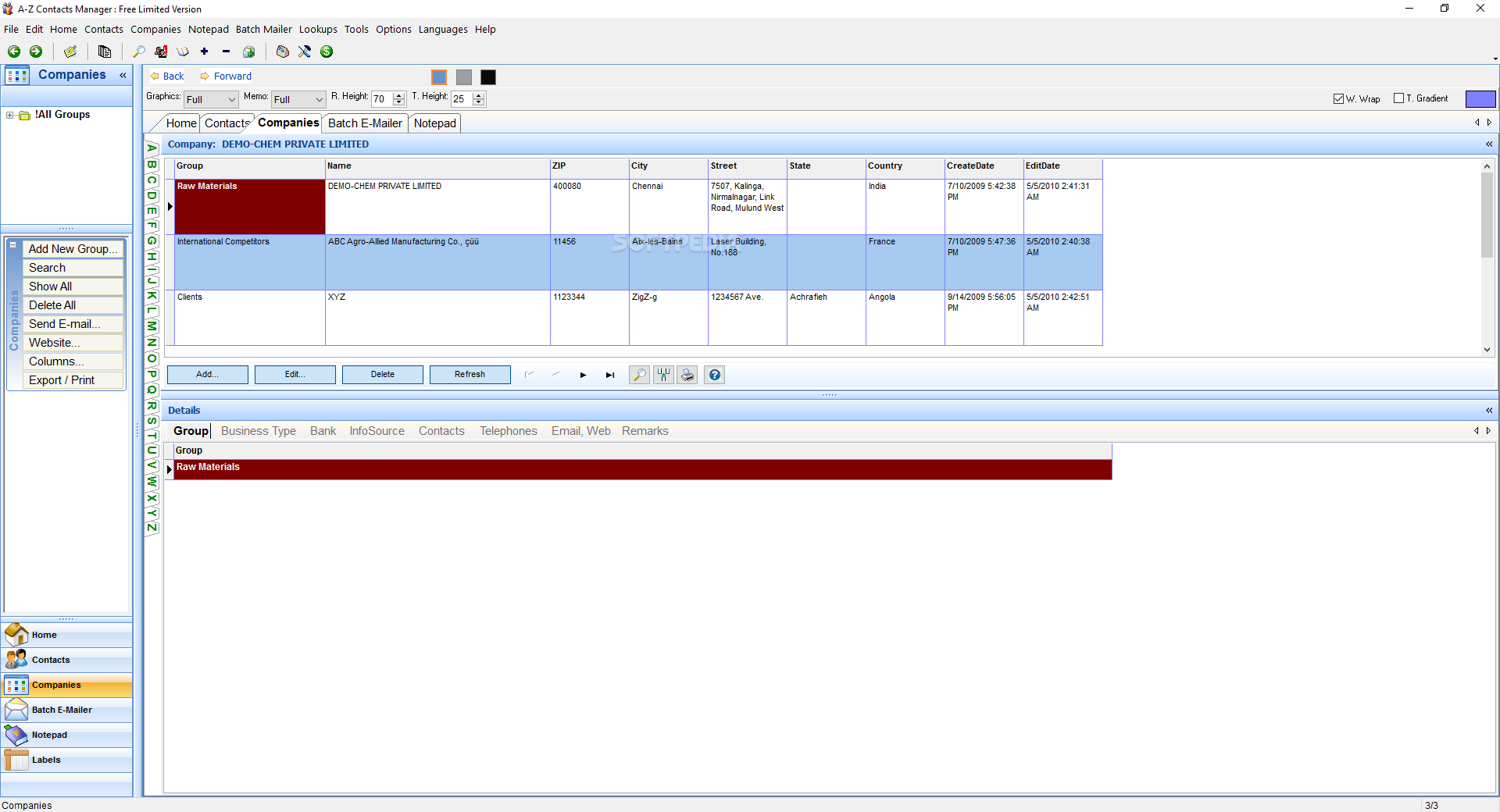
Task: Open Labels in the bottom-left navigation pane
Action: coord(66,760)
